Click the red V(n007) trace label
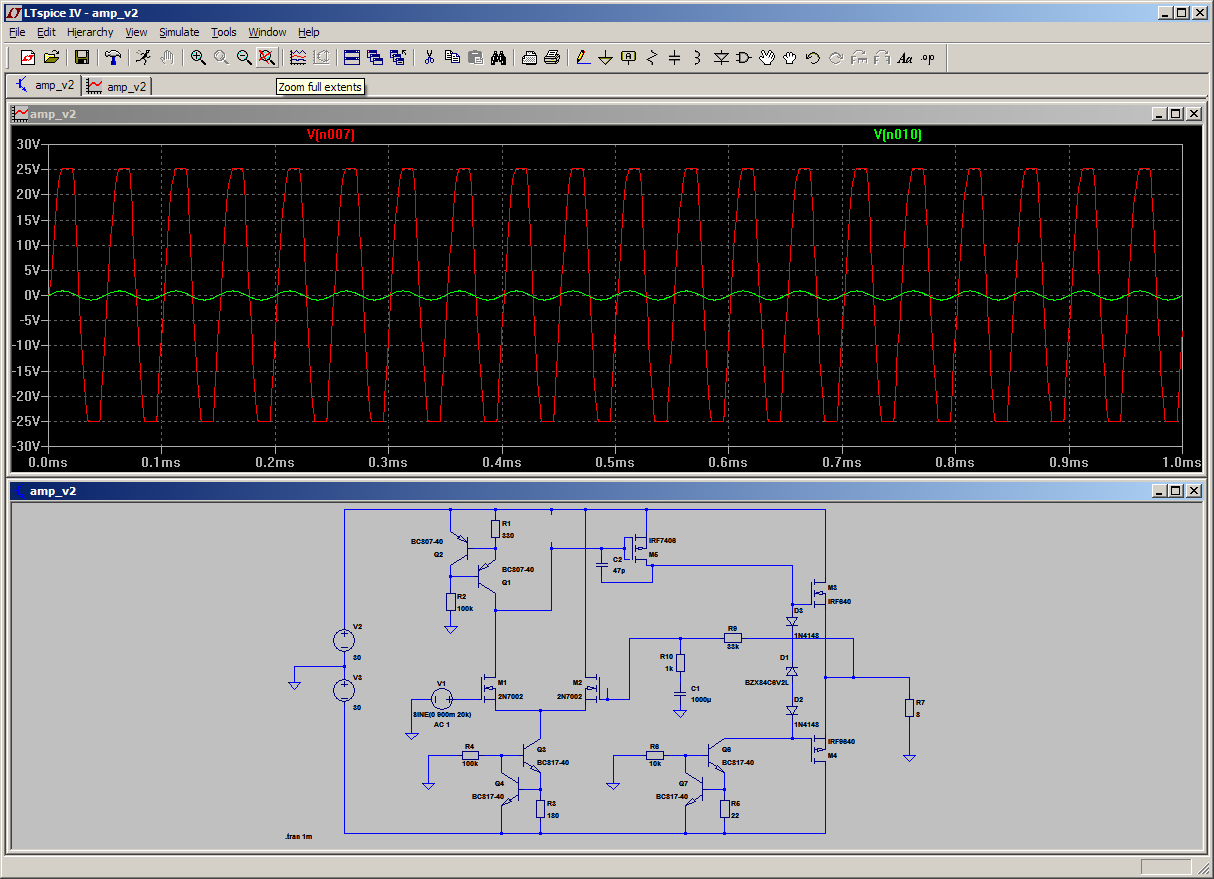Screen dimensions: 1214x879 tap(330, 134)
